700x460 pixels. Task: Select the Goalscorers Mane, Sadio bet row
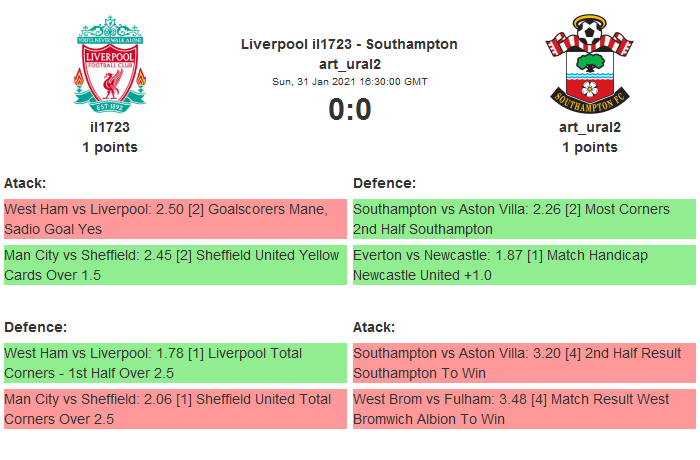(175, 219)
